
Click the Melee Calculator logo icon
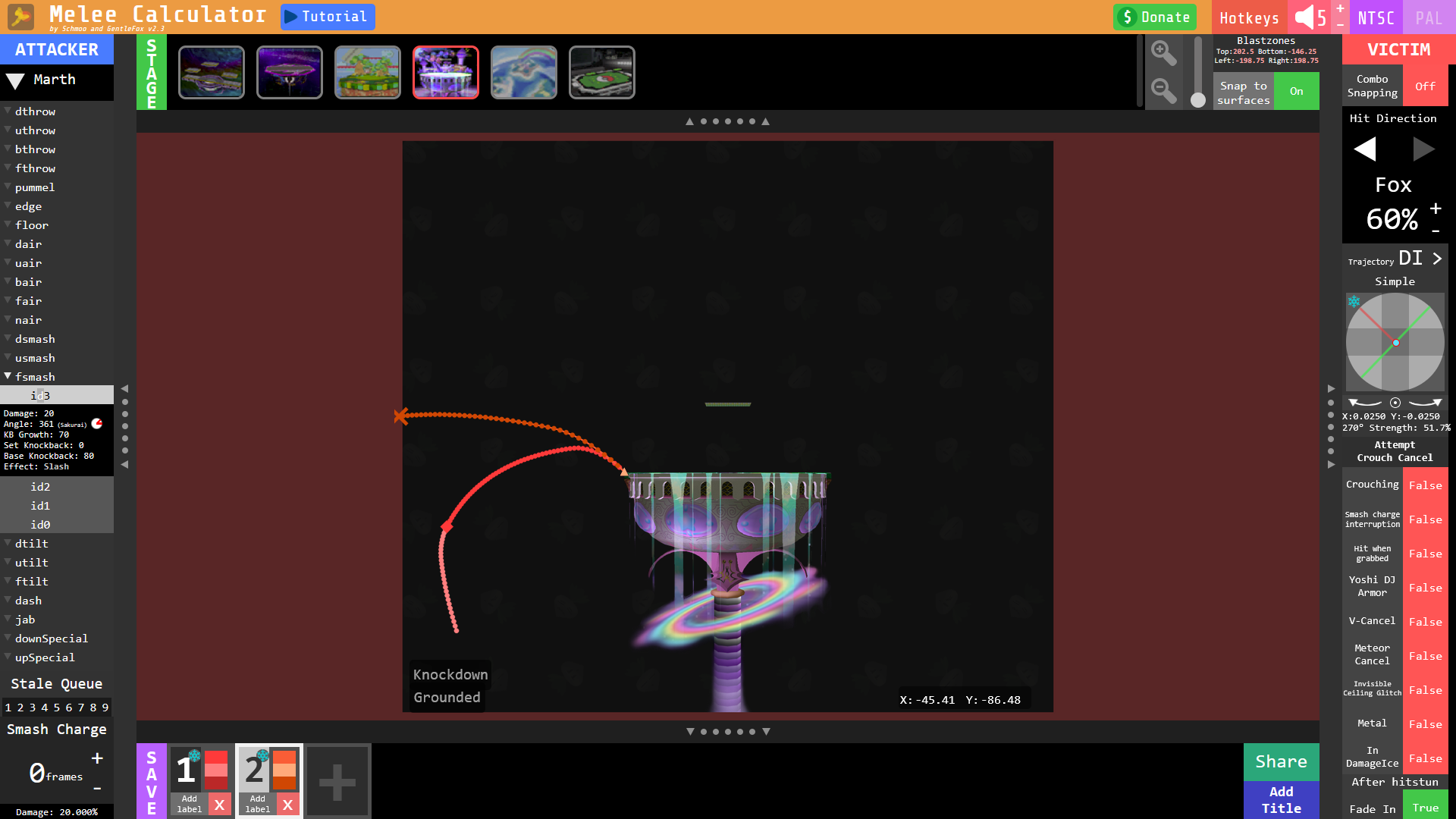20,16
